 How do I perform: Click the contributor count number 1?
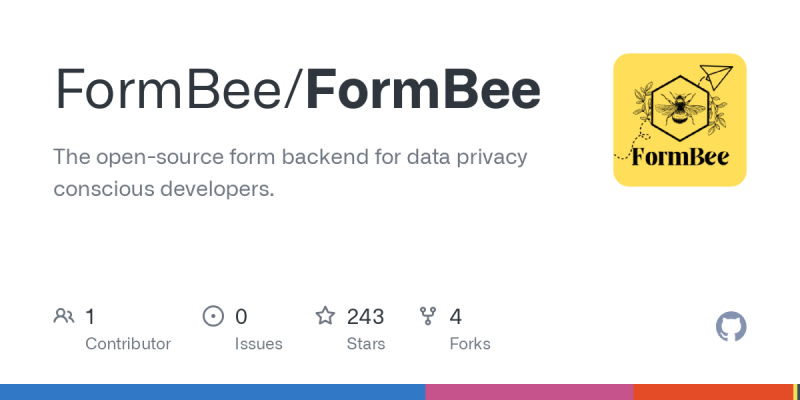pyautogui.click(x=90, y=317)
